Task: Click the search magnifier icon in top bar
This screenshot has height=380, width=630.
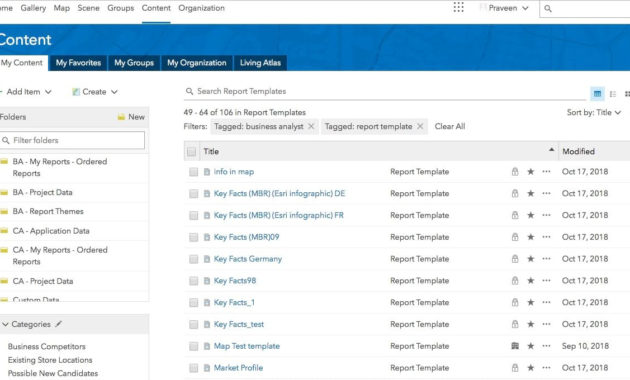Action: click(x=548, y=8)
